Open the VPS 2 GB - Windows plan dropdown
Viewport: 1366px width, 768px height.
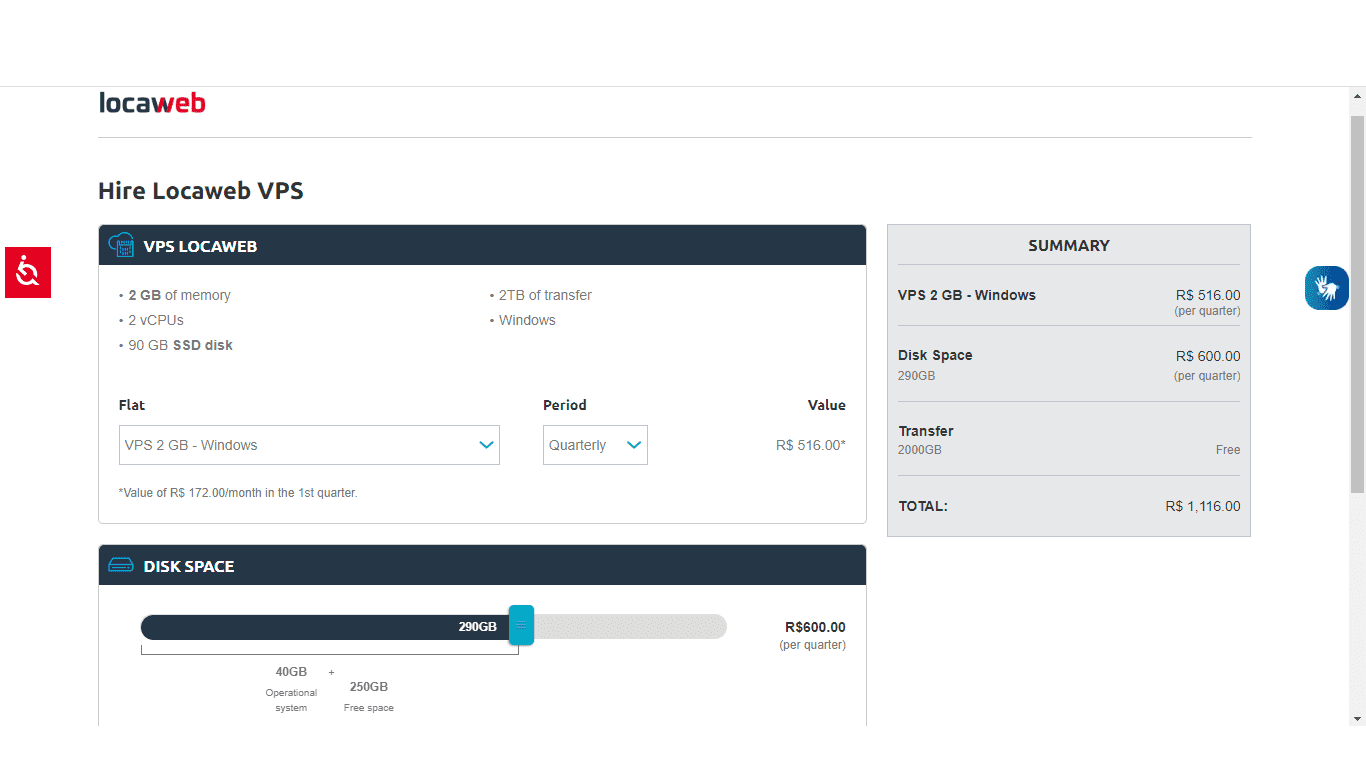pos(309,445)
